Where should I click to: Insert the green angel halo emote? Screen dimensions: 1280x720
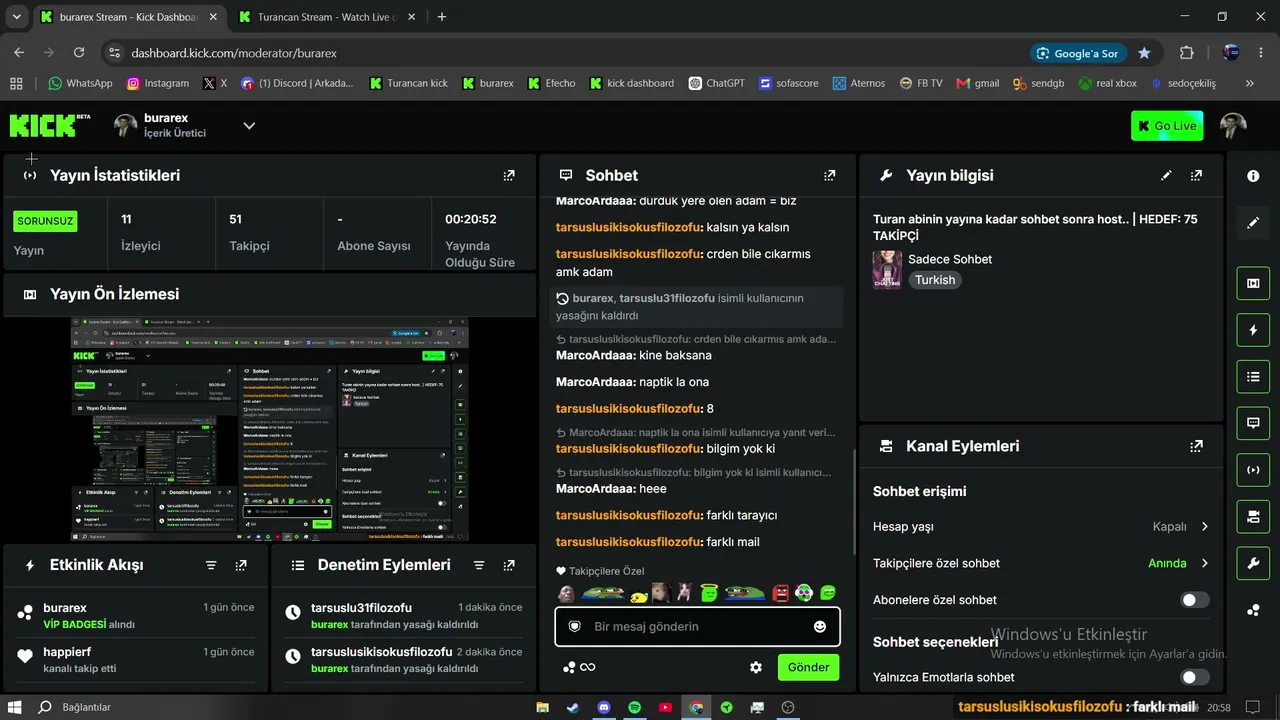(709, 593)
